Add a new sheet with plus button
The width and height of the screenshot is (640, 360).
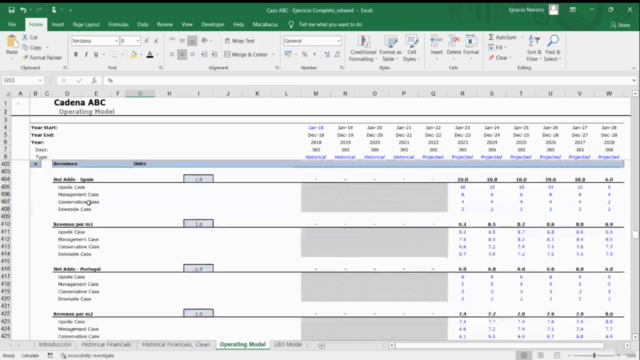(322, 345)
